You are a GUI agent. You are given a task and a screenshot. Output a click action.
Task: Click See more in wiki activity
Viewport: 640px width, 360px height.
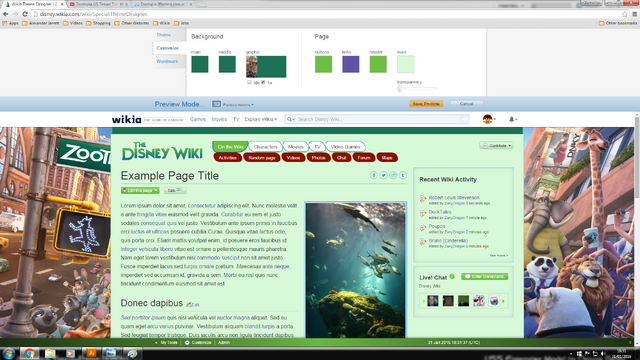coord(499,256)
